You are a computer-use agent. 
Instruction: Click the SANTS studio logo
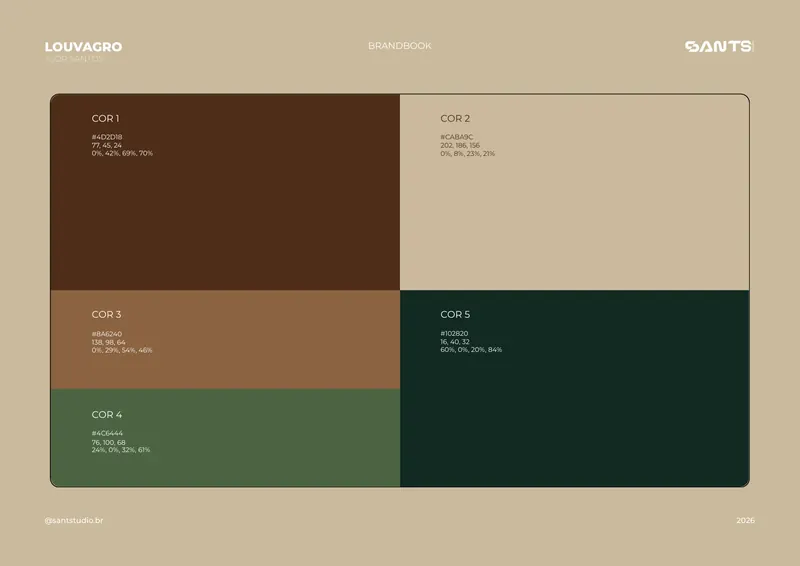tap(719, 46)
